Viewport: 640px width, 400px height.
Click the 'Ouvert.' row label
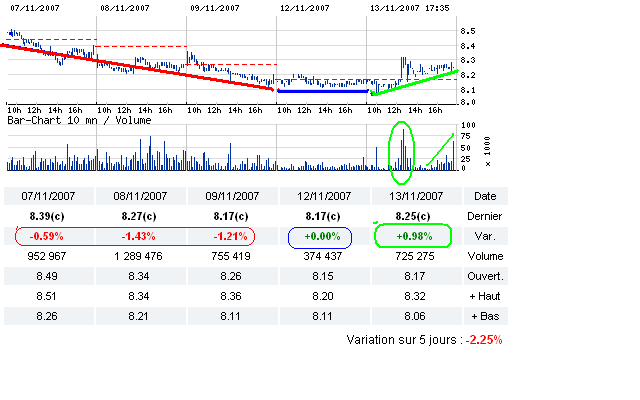coord(485,276)
